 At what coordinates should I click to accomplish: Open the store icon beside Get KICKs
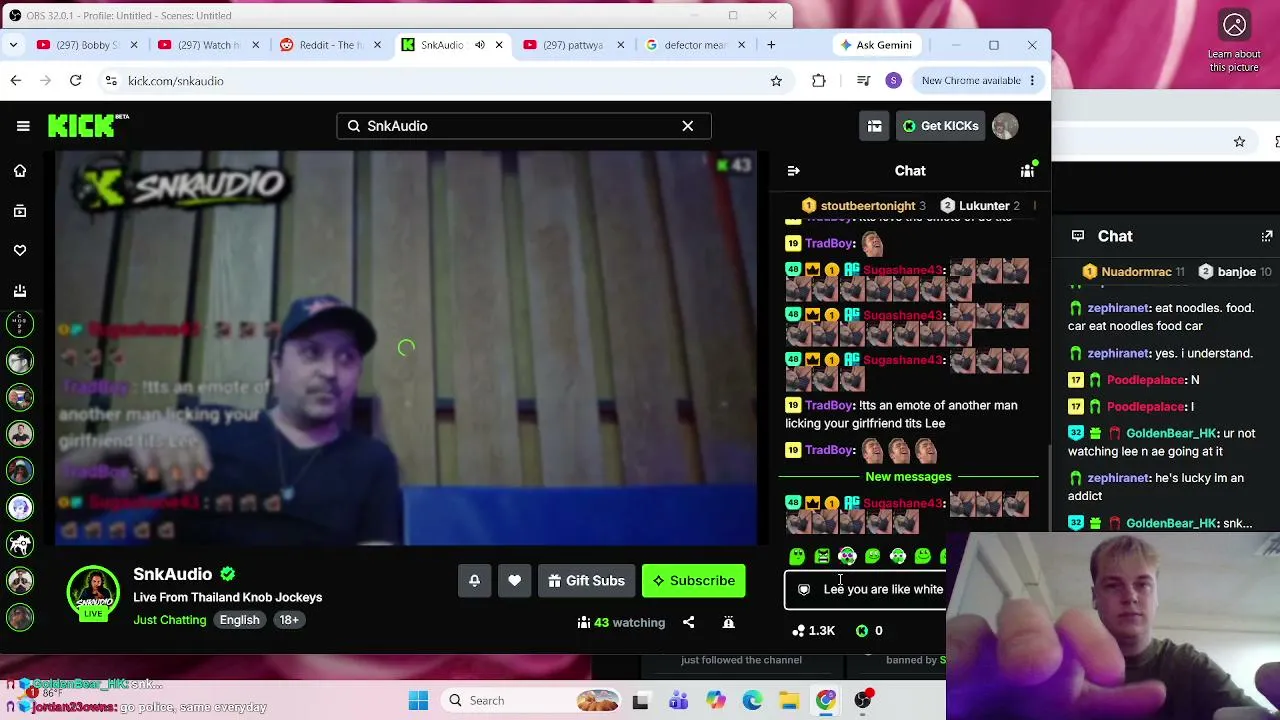click(874, 126)
